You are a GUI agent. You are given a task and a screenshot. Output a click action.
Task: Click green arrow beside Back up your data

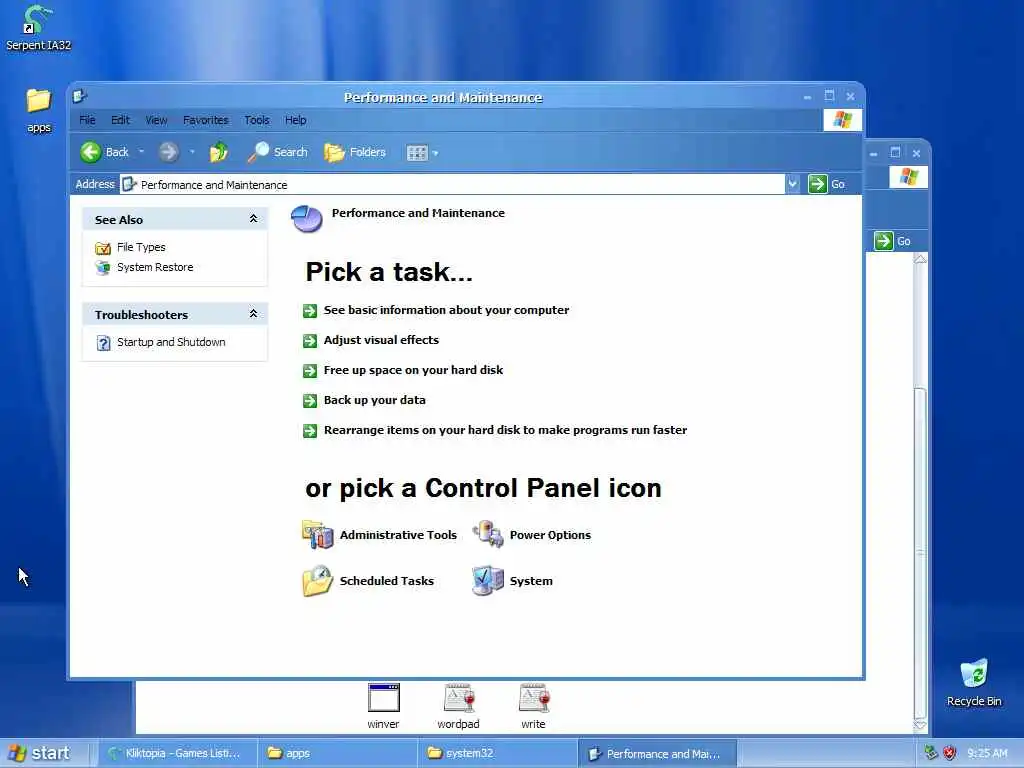(310, 401)
